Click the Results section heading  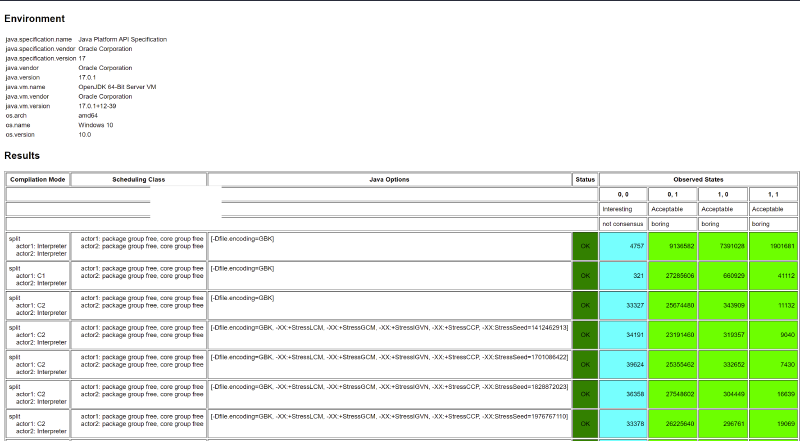pyautogui.click(x=22, y=156)
